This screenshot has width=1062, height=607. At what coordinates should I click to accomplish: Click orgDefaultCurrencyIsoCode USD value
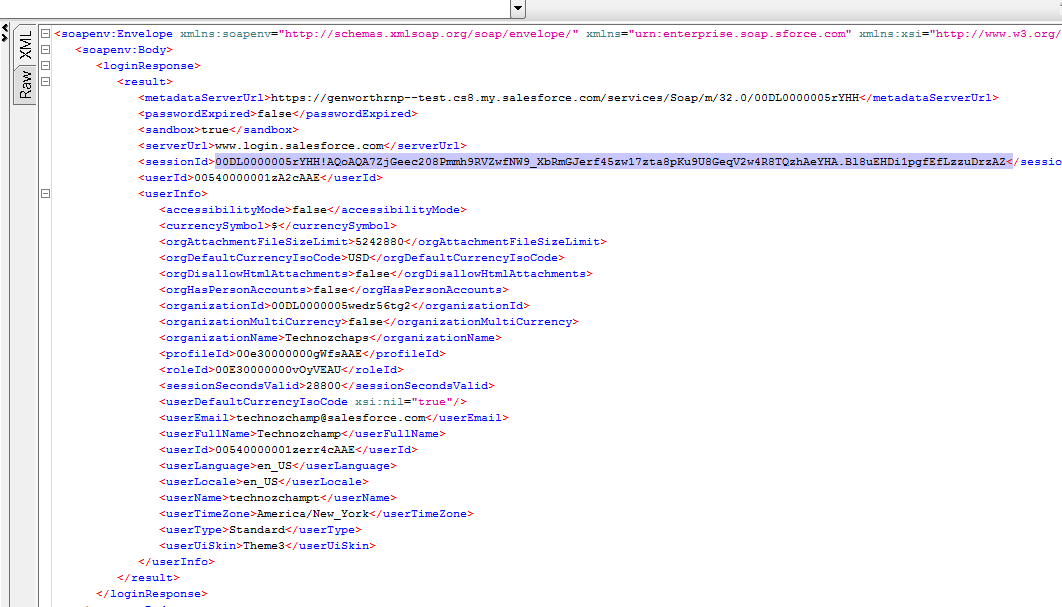[358, 258]
